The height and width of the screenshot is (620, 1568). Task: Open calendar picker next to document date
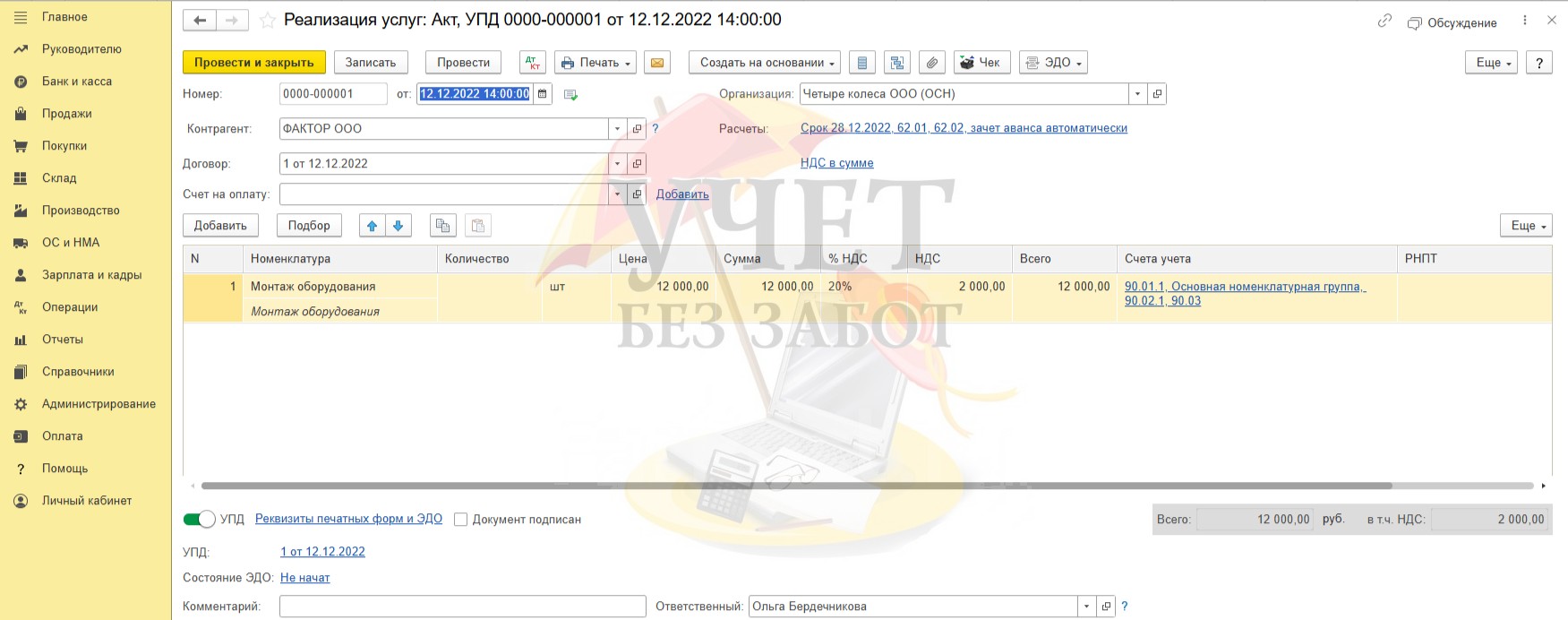click(x=543, y=94)
